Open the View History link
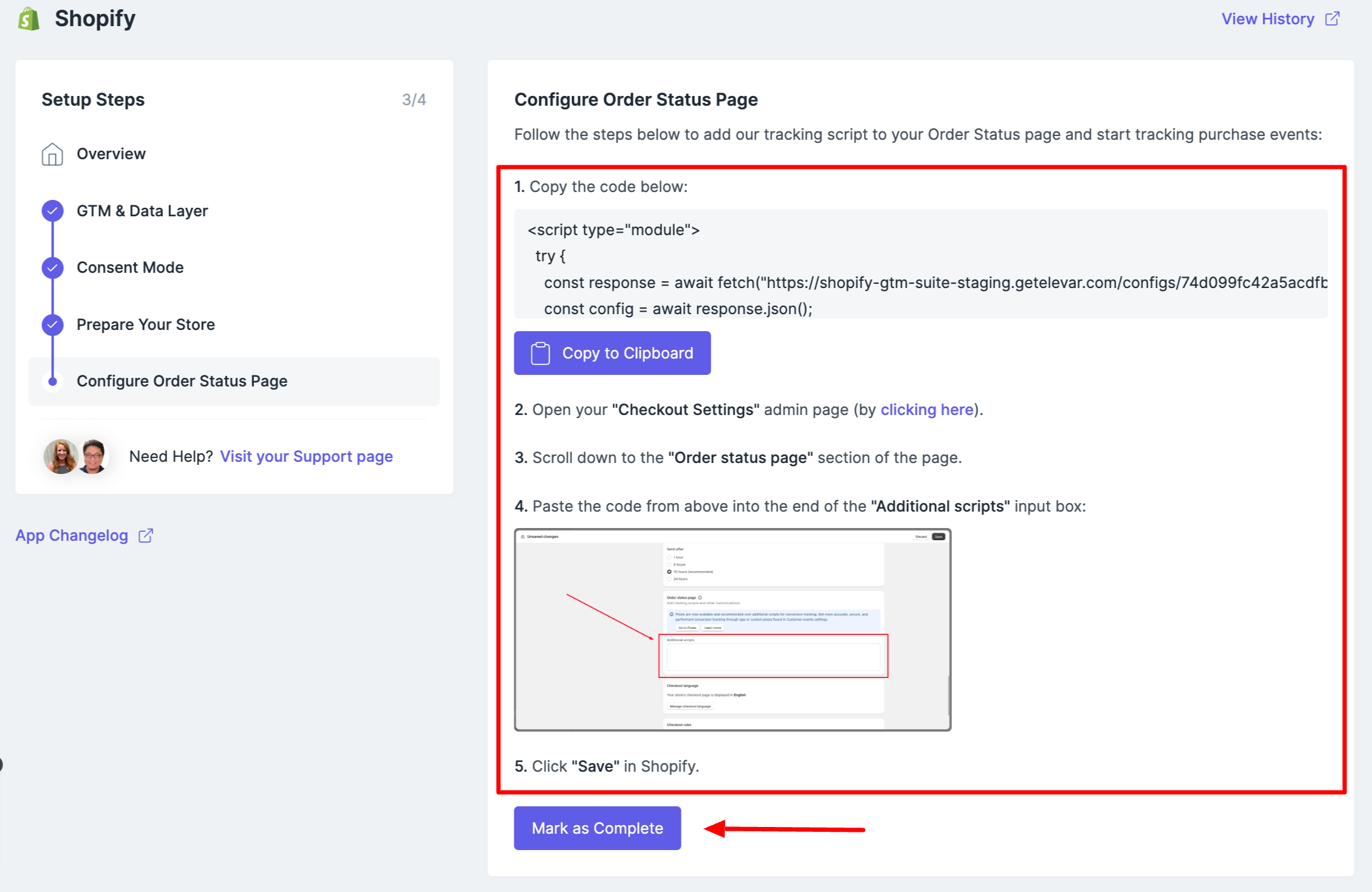 click(x=1267, y=19)
